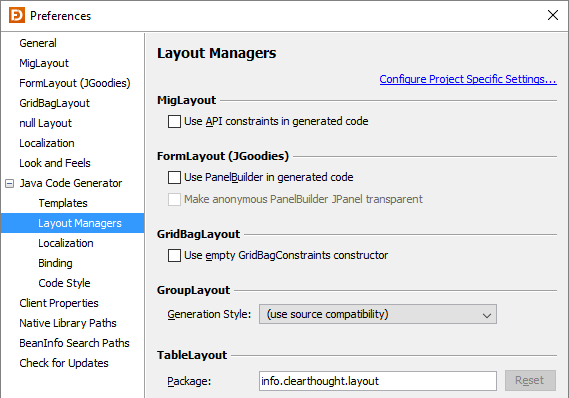This screenshot has height=398, width=569.
Task: Close the Preferences dialog
Action: (x=553, y=15)
